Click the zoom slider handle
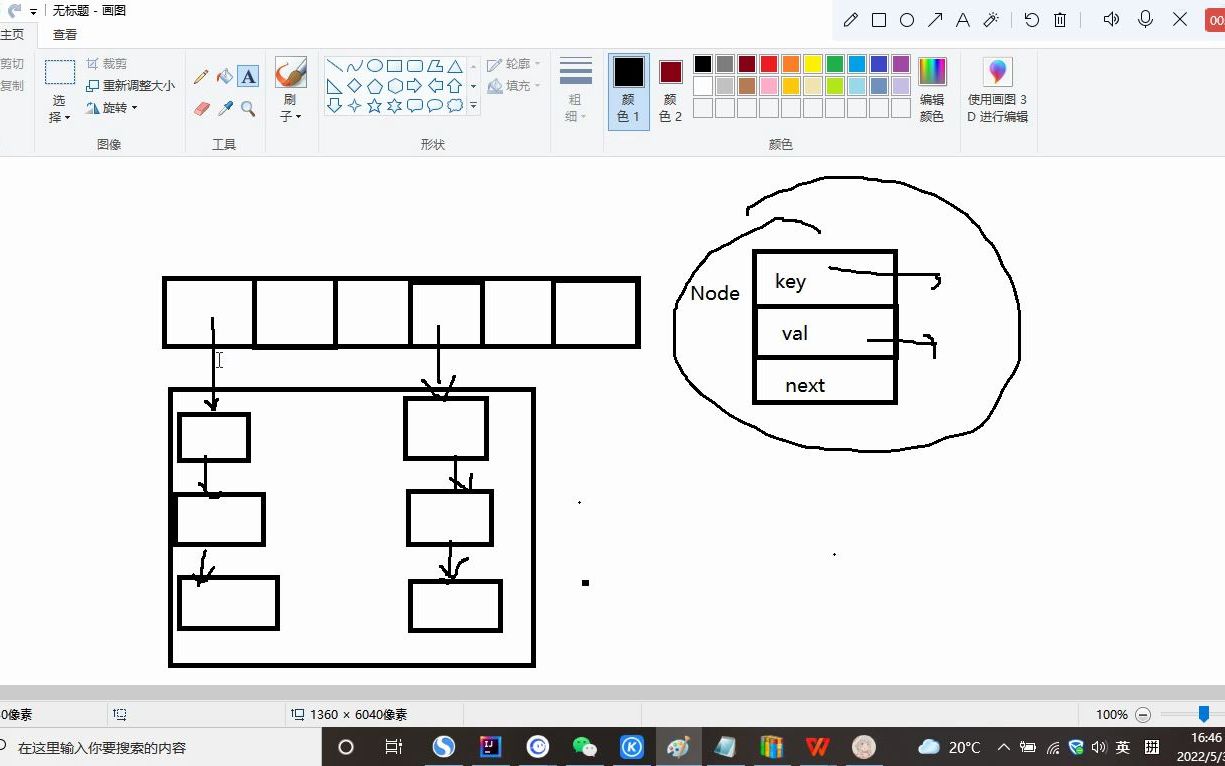The height and width of the screenshot is (766, 1225). click(x=1204, y=714)
